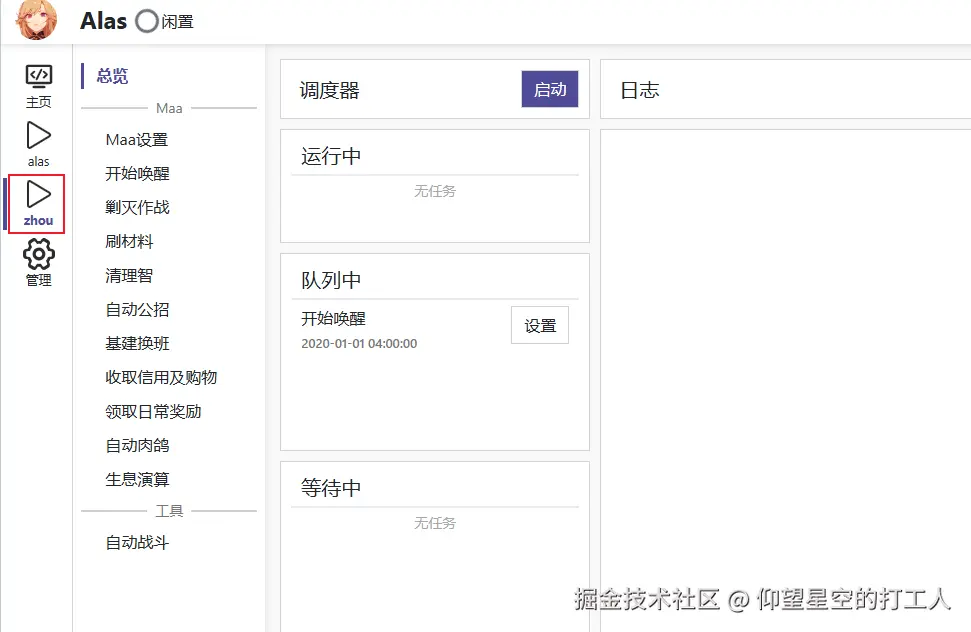Image resolution: width=971 pixels, height=632 pixels.
Task: Click the 闲置 status circle indicator
Action: coord(147,21)
